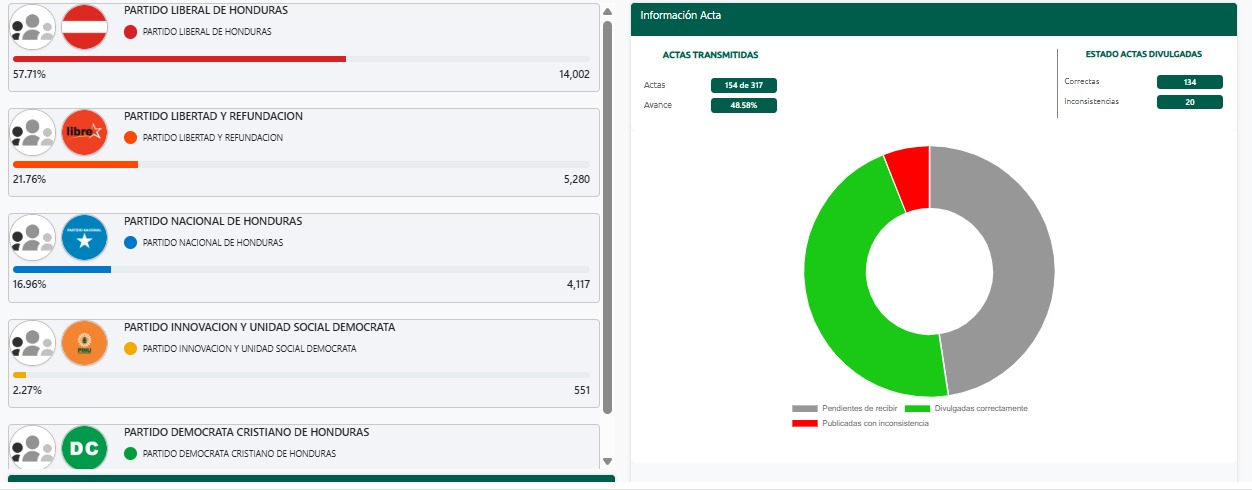Click the Partido Nacional blue star logo
Image resolution: width=1252 pixels, height=490 pixels.
pos(84,238)
